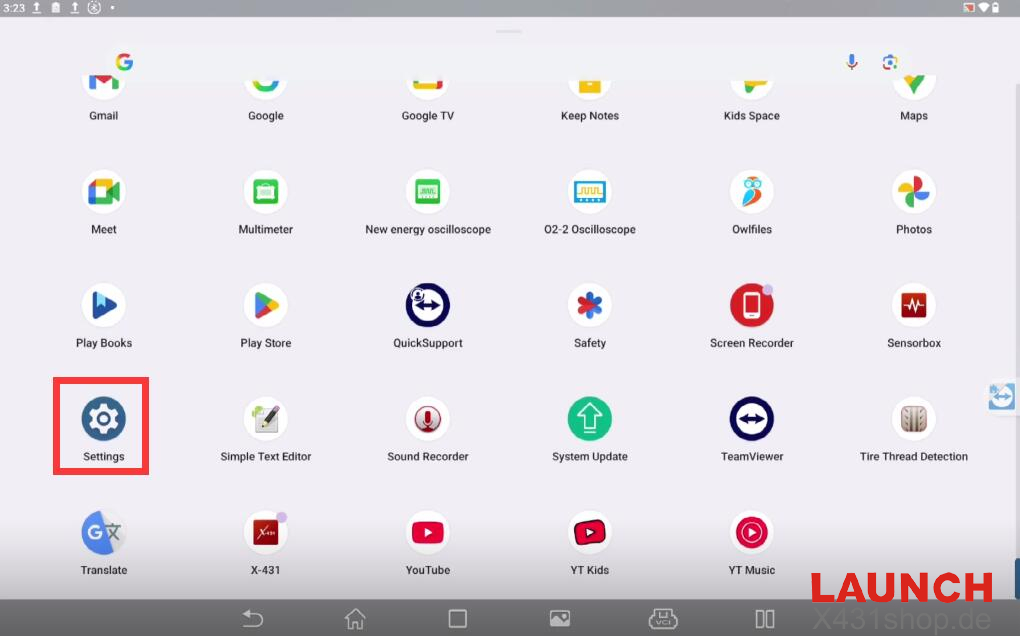
Task: Open New energy oscilloscope app
Action: click(x=427, y=192)
